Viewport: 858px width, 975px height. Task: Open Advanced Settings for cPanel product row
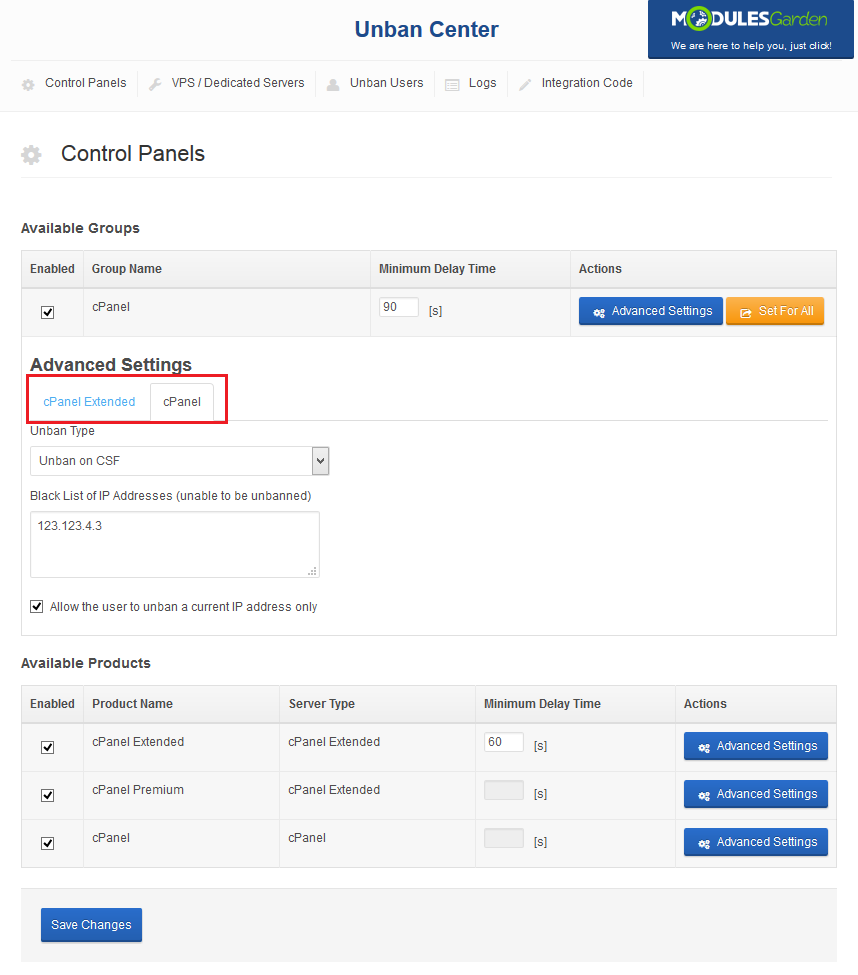pyautogui.click(x=755, y=842)
